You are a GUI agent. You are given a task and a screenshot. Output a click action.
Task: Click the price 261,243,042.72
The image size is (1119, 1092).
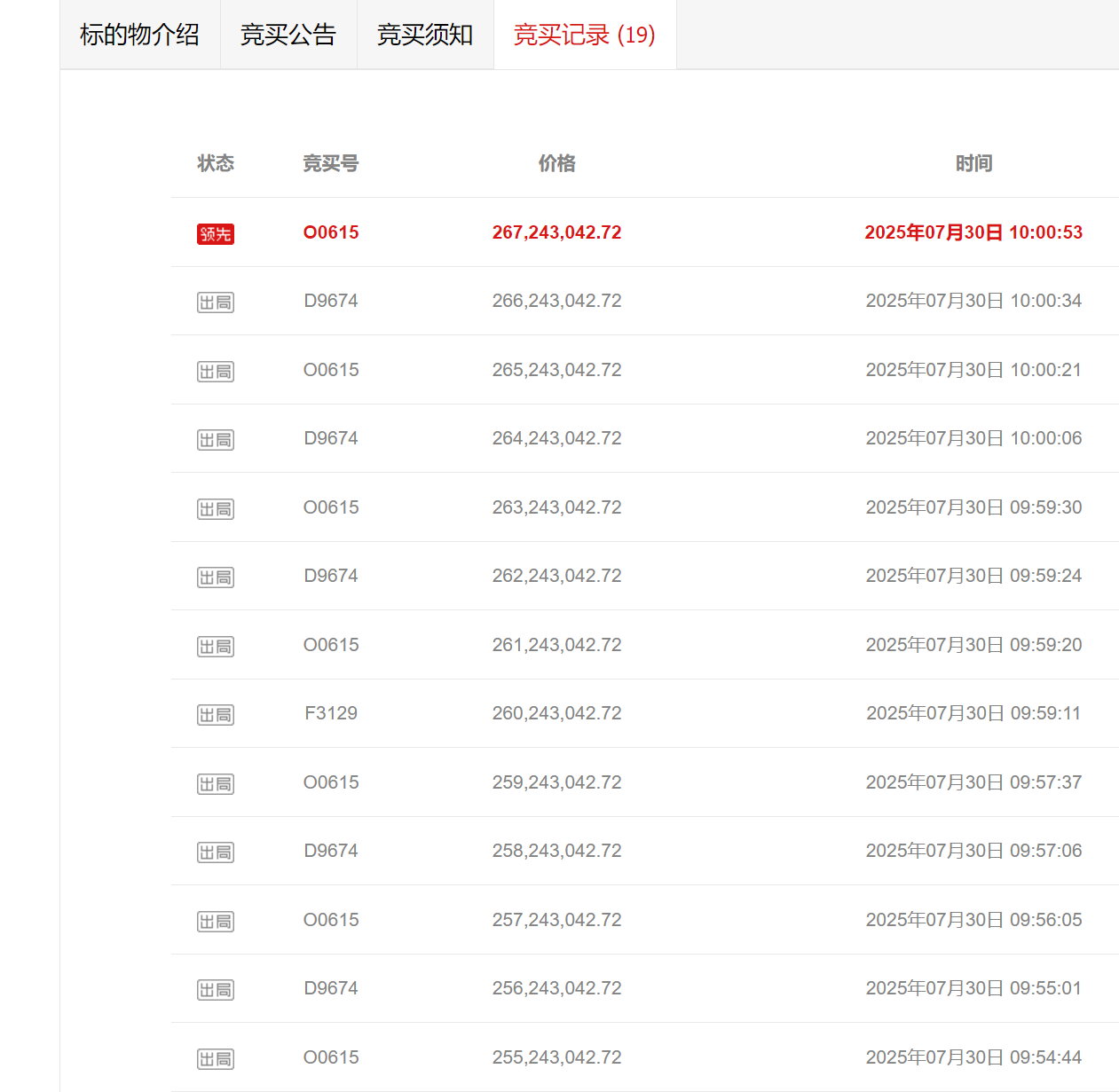point(557,645)
